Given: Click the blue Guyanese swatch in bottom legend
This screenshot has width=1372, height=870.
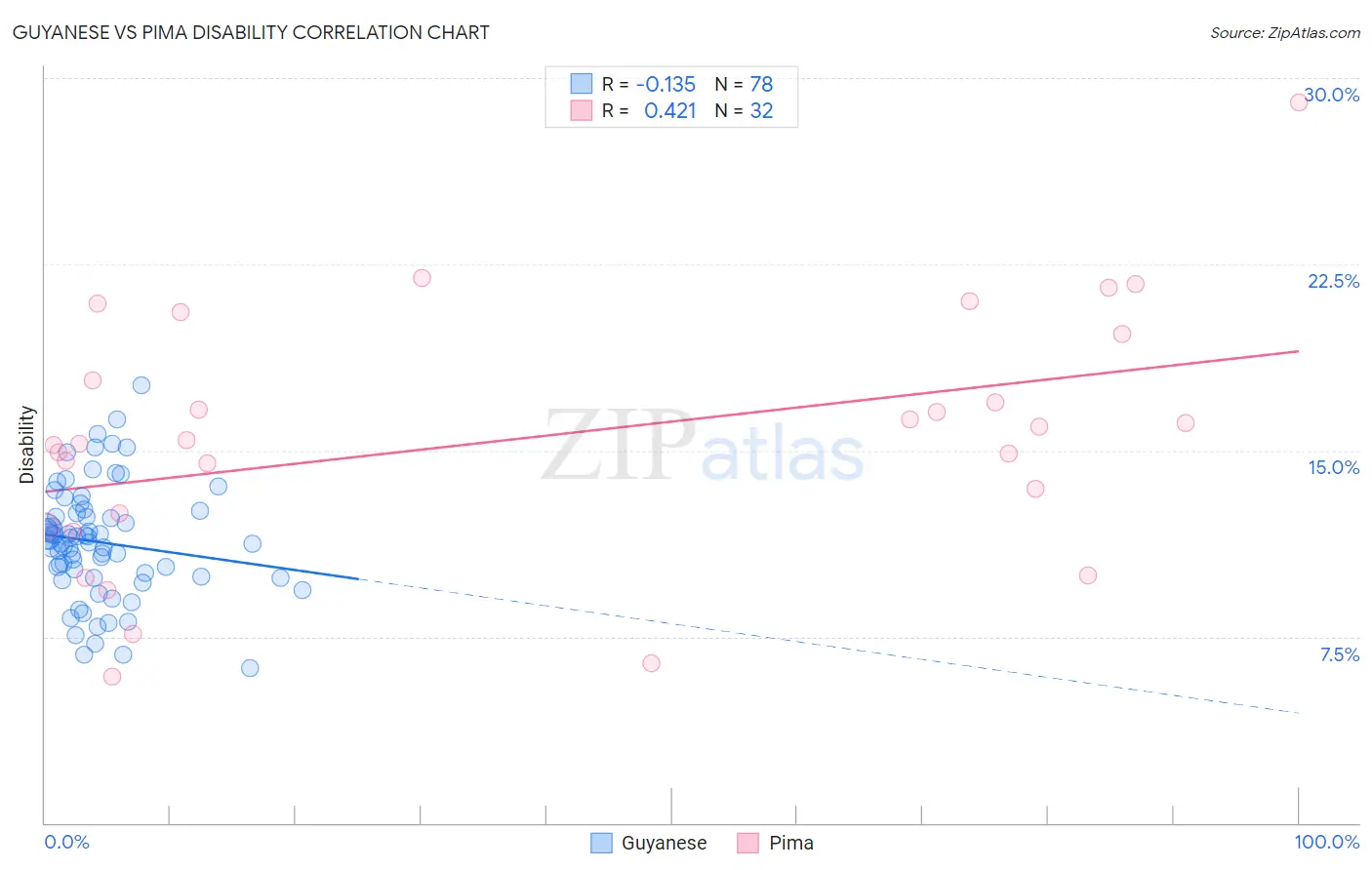Looking at the screenshot, I should [x=602, y=843].
